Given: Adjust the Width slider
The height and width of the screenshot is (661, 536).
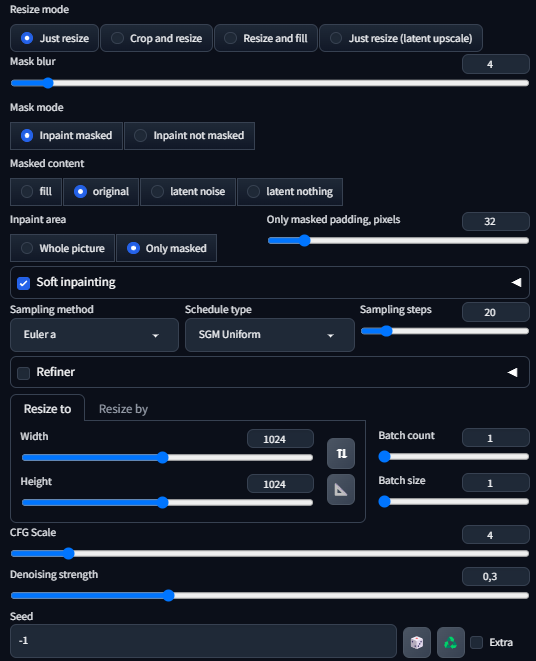Looking at the screenshot, I should point(167,457).
